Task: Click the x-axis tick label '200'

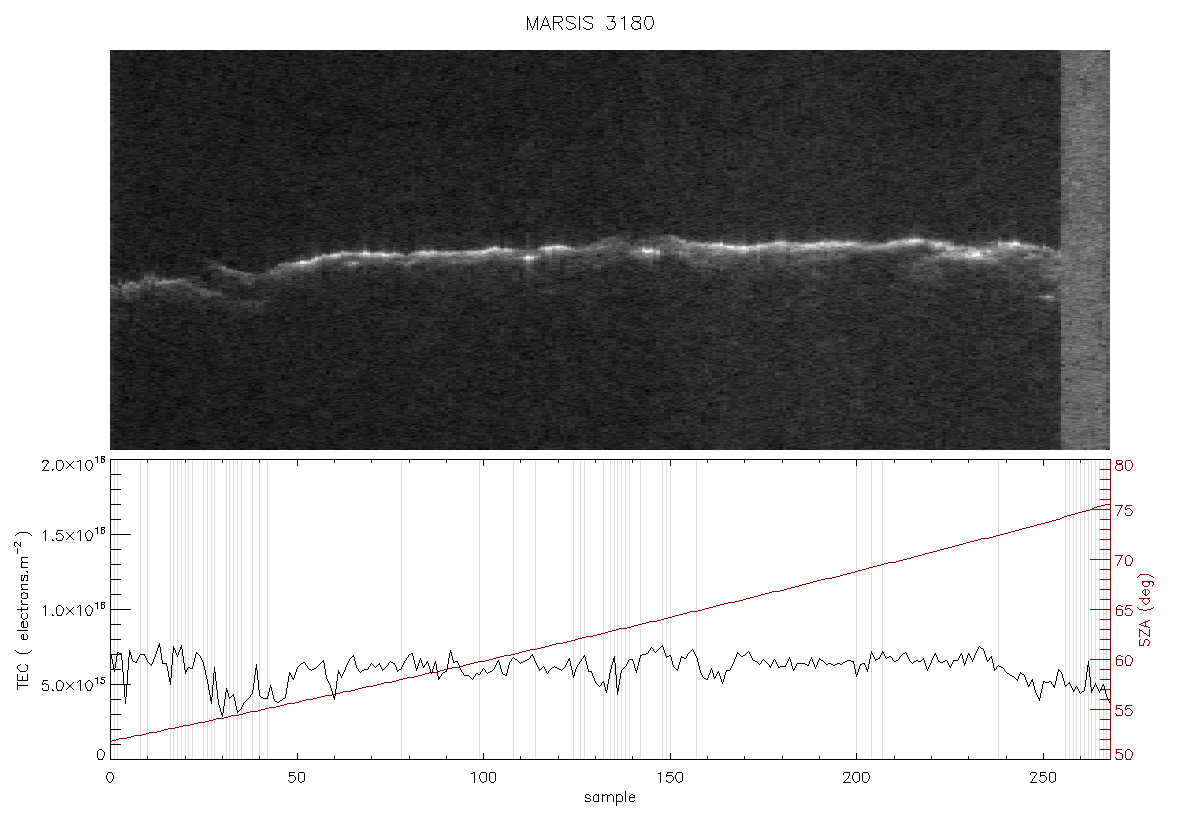Action: 856,777
